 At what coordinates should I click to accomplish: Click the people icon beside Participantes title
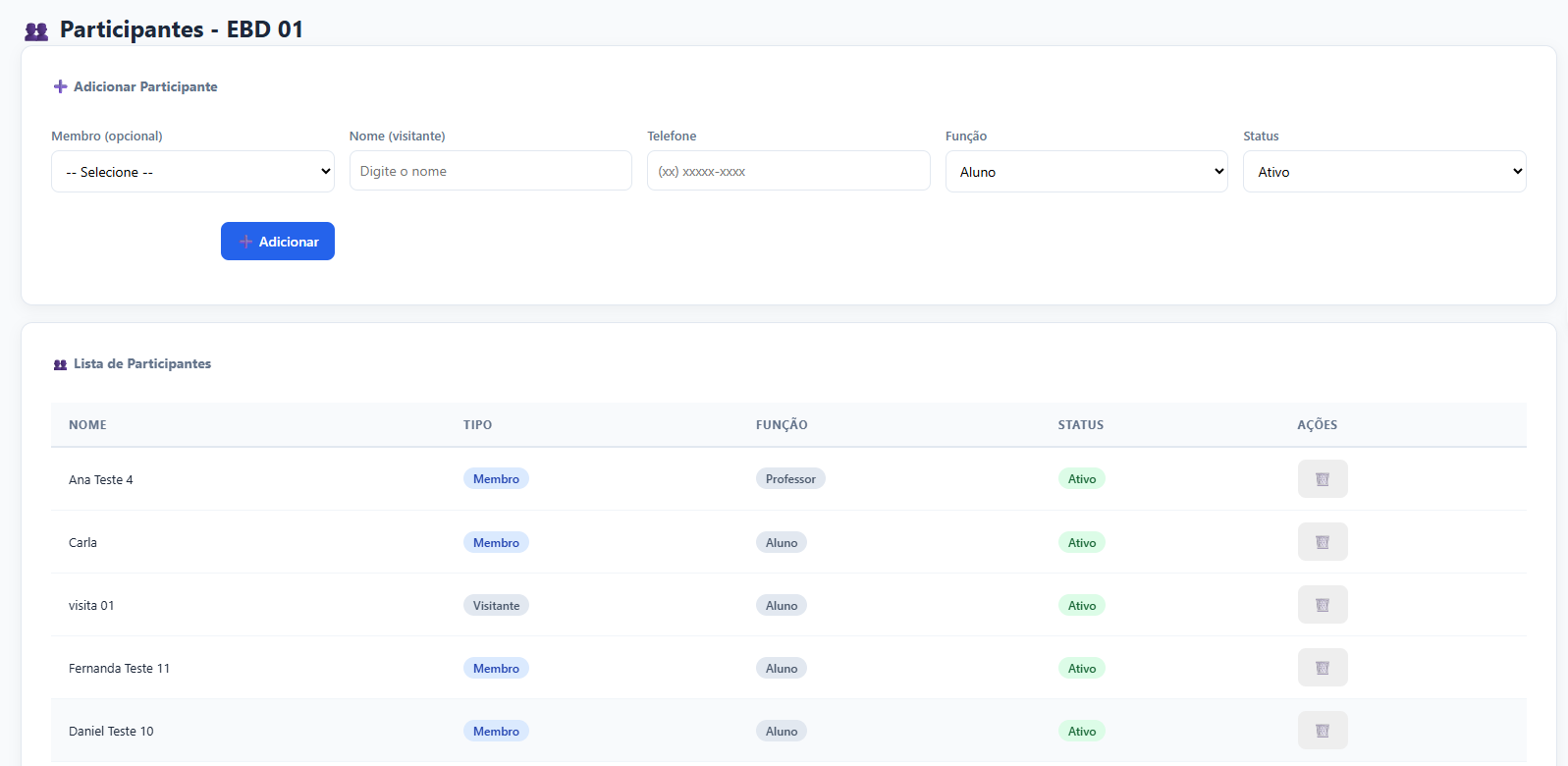click(36, 31)
